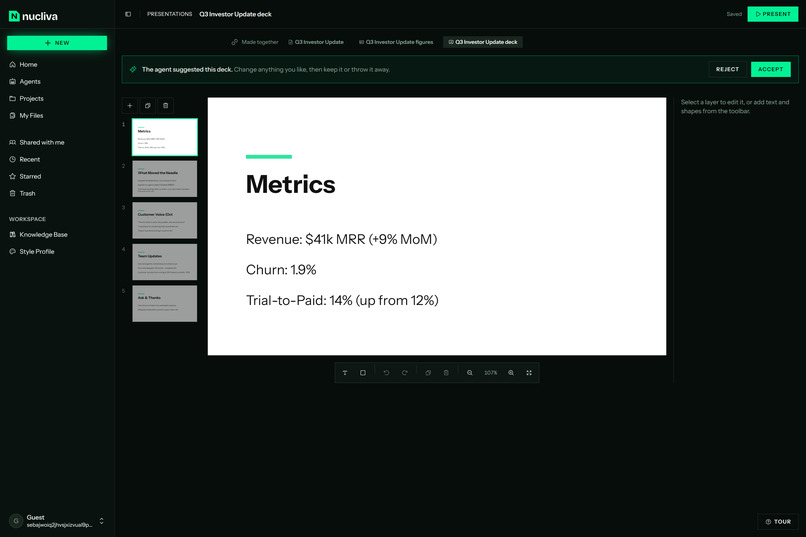Click the Saved status indicator
The height and width of the screenshot is (537, 806).
coord(734,14)
